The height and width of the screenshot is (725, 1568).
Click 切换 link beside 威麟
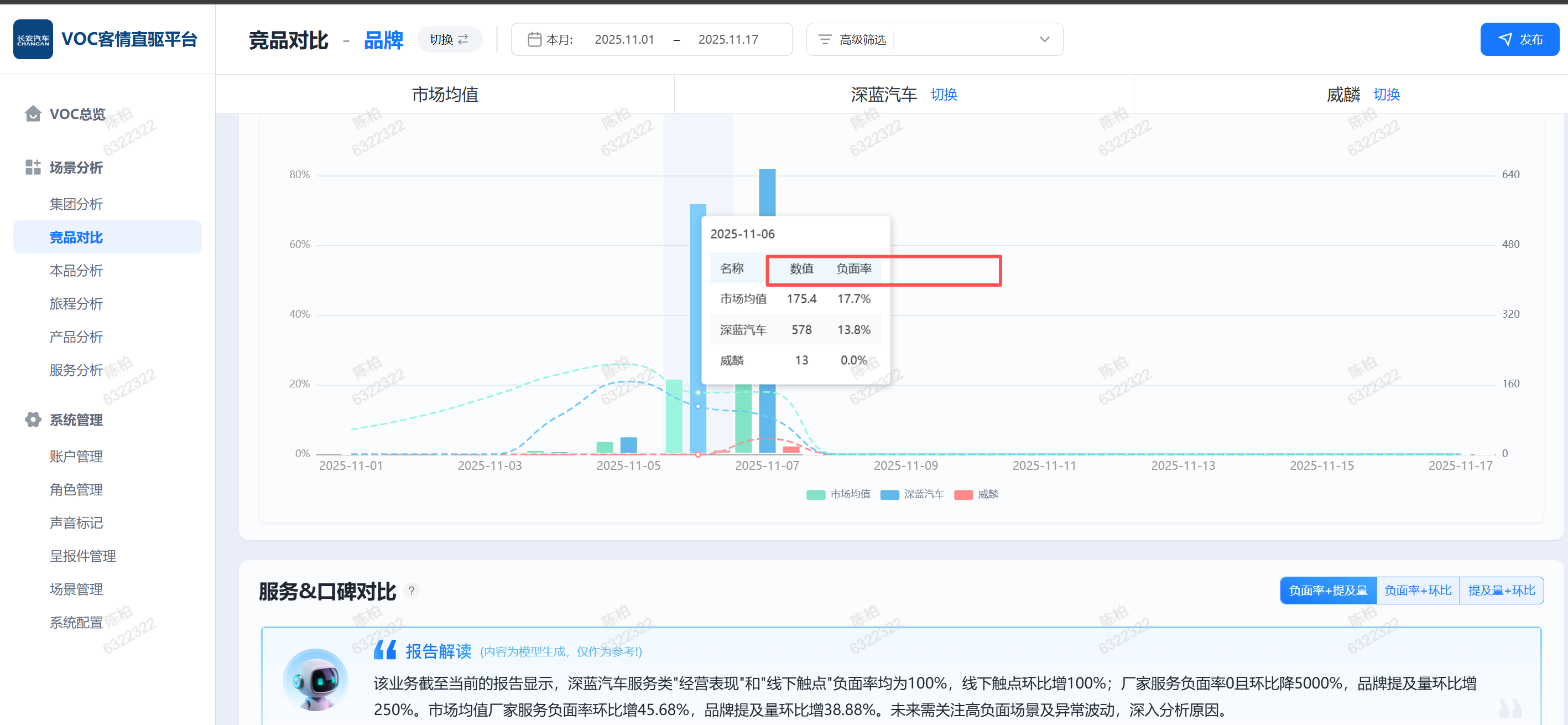[x=1386, y=95]
